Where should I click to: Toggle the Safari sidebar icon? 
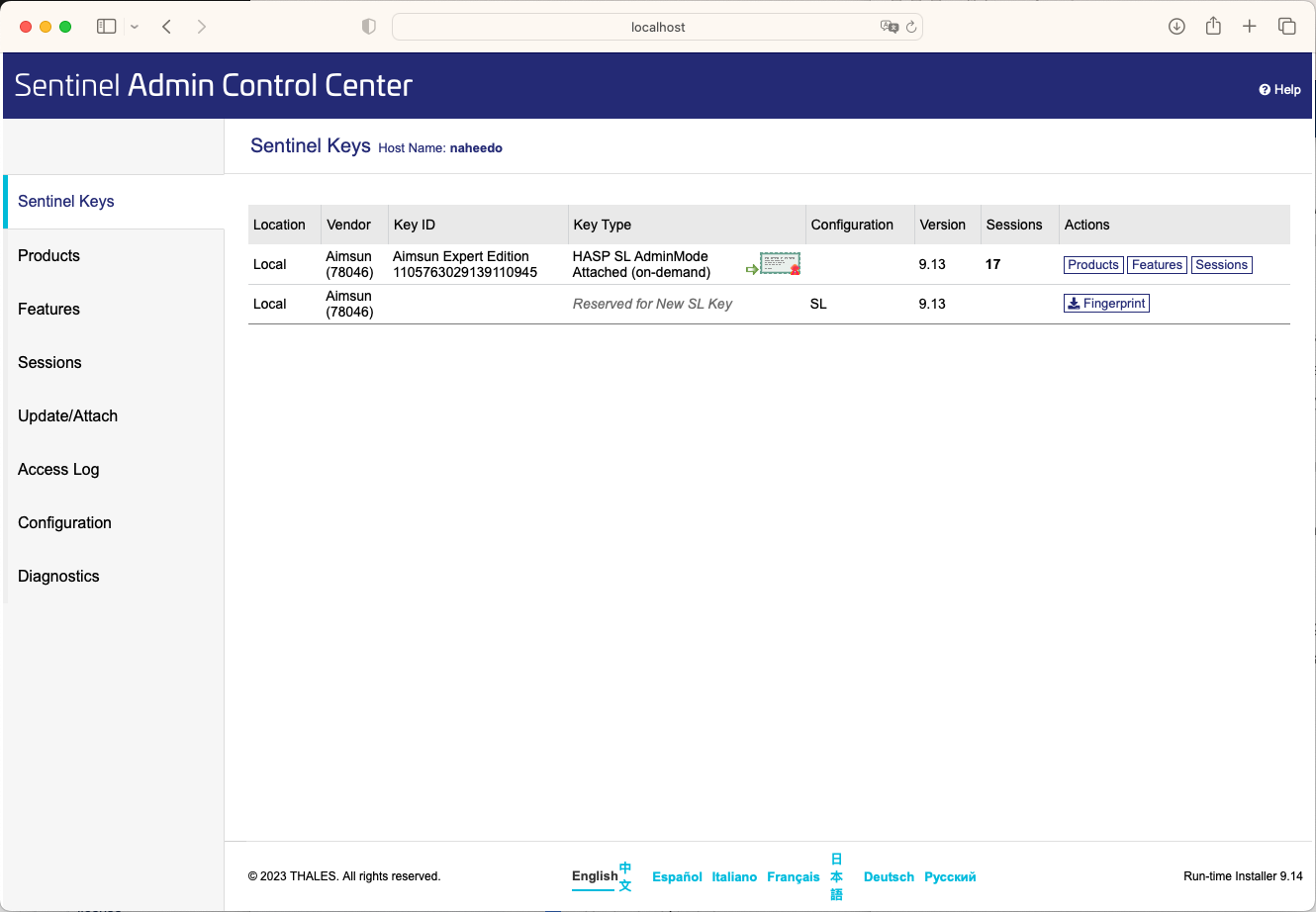coord(107,27)
